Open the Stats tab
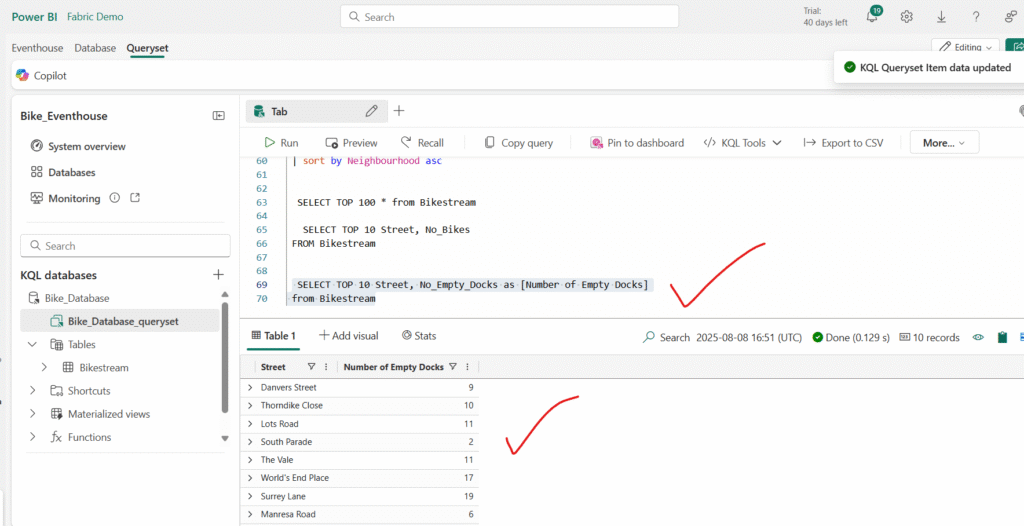 419,336
